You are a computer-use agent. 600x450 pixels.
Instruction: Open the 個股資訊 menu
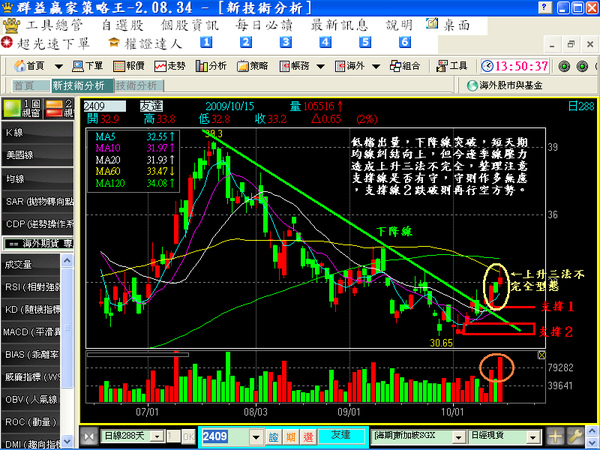pos(189,25)
